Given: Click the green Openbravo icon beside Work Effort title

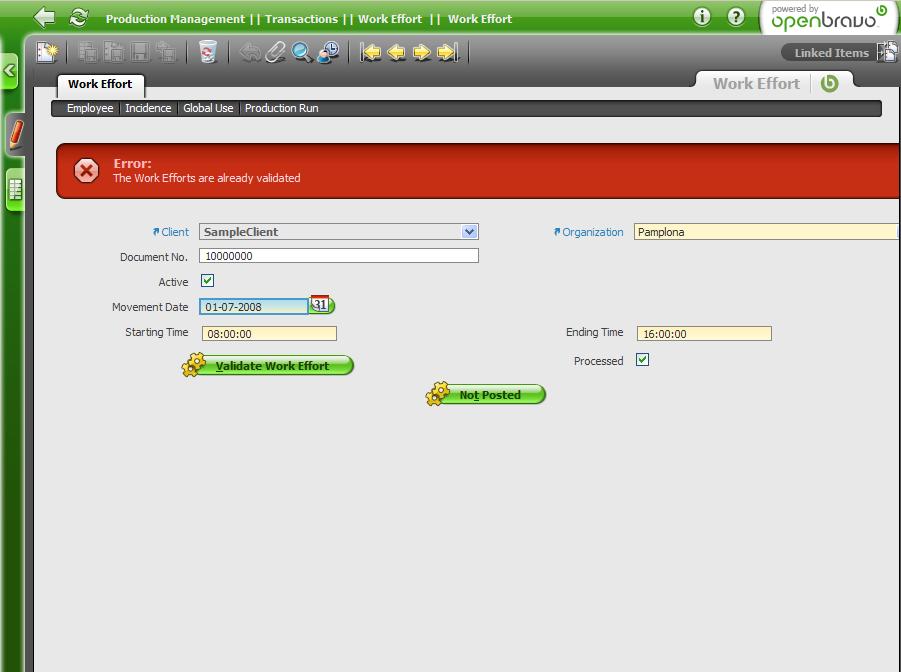Looking at the screenshot, I should coord(829,83).
